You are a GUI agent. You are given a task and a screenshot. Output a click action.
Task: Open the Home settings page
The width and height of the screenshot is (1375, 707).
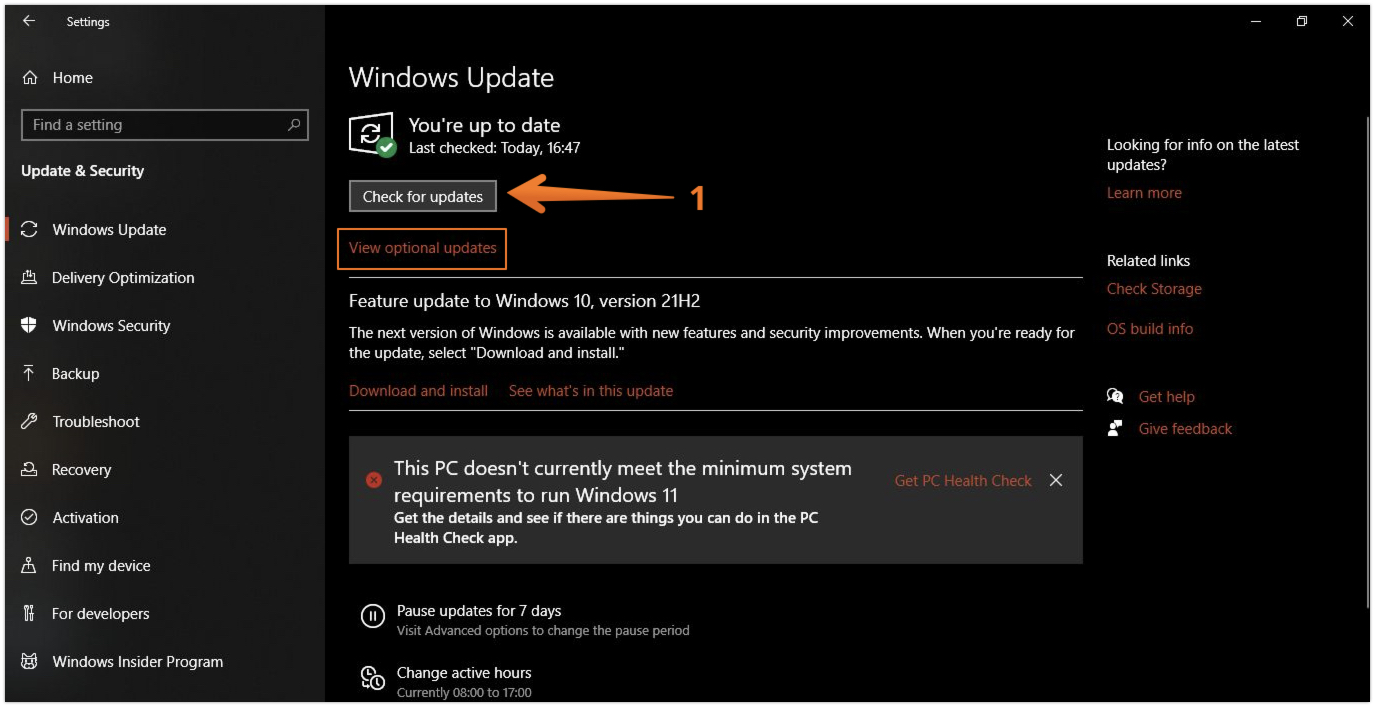tap(72, 78)
